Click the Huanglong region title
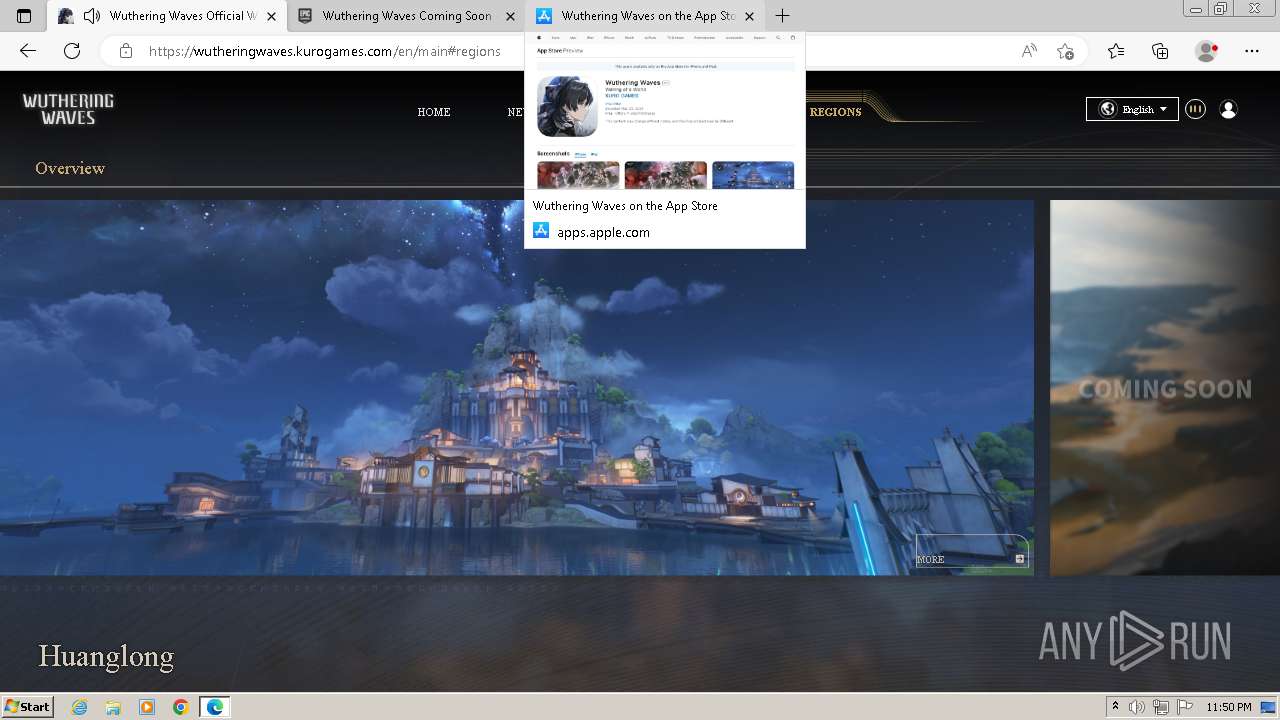Viewport: 1280px width, 720px height. click(106, 656)
